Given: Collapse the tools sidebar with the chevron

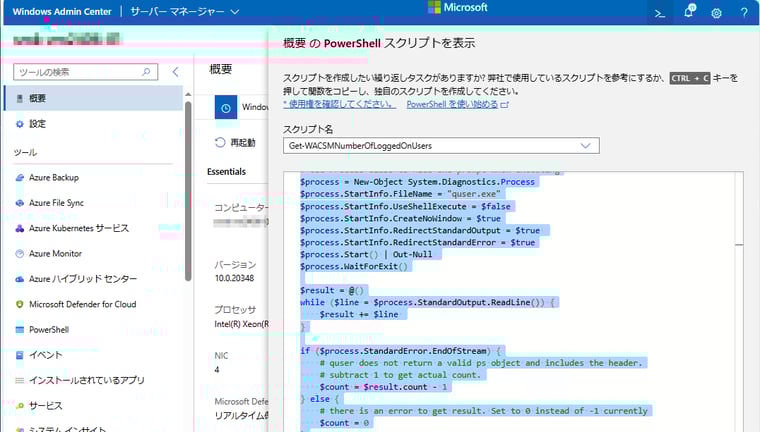Looking at the screenshot, I should tap(175, 72).
